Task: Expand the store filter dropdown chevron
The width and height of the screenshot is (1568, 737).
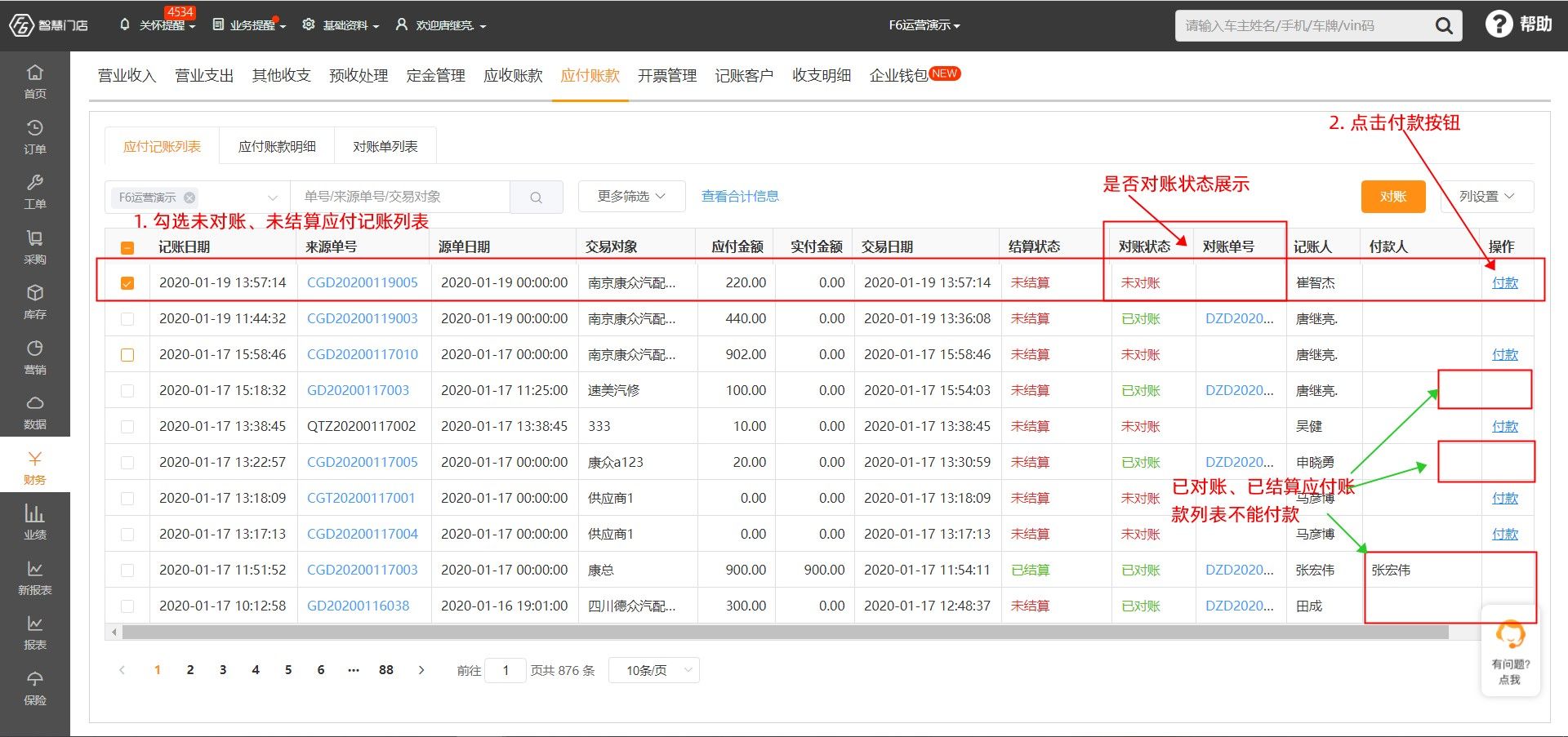Action: click(x=273, y=198)
